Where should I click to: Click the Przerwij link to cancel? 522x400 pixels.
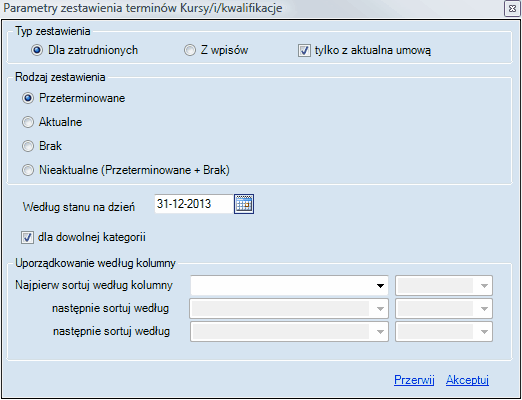414,380
